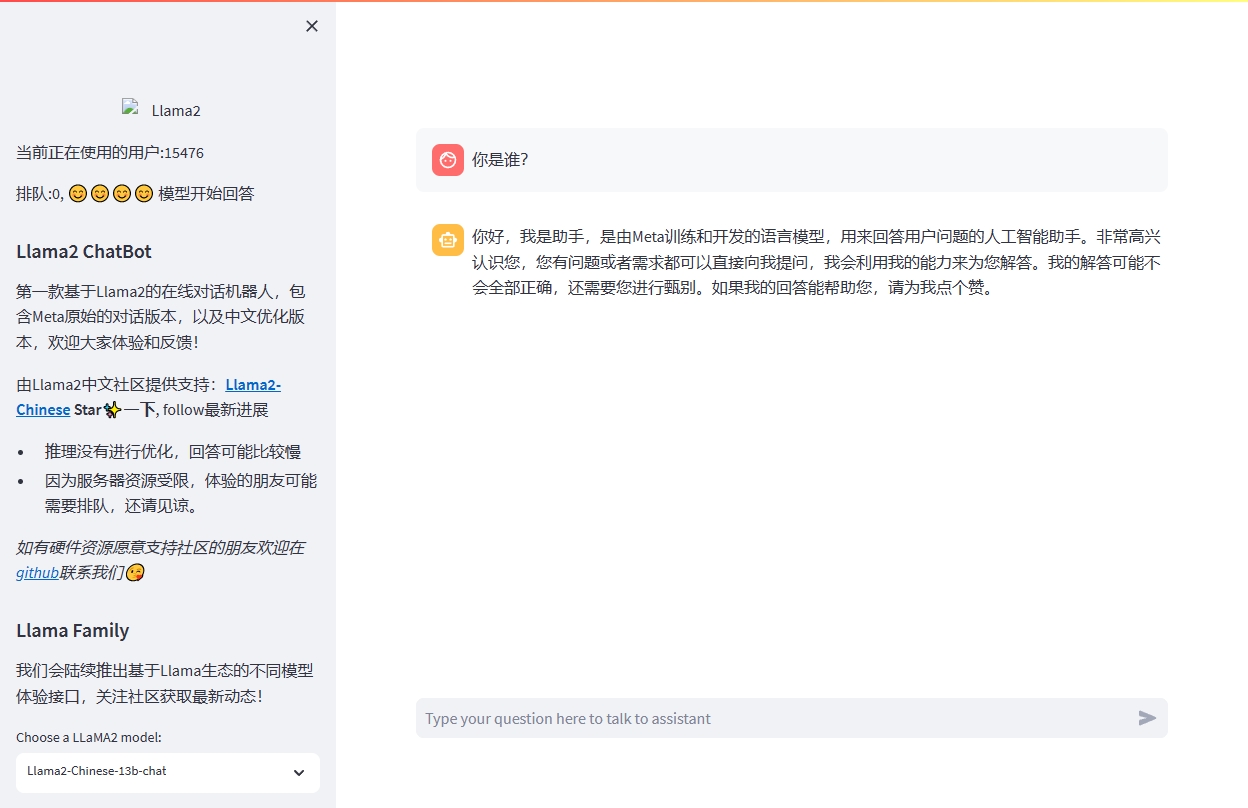The image size is (1248, 808).
Task: Click the question input field
Action: pos(700,717)
